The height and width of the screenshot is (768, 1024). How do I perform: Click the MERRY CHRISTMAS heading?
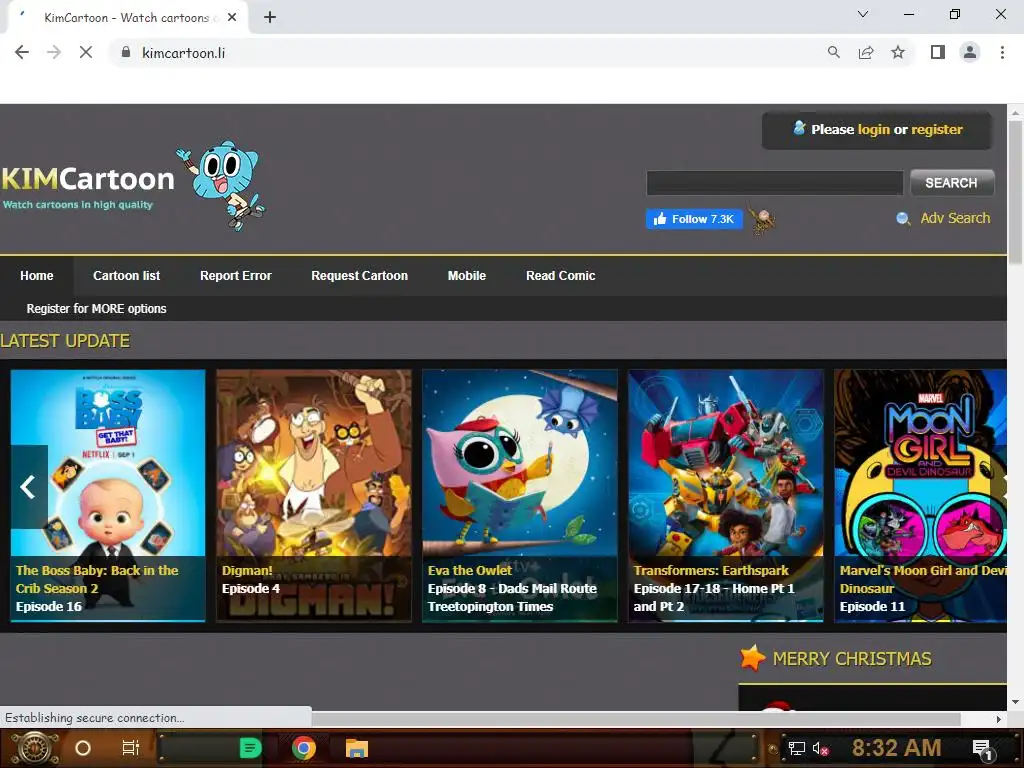852,658
